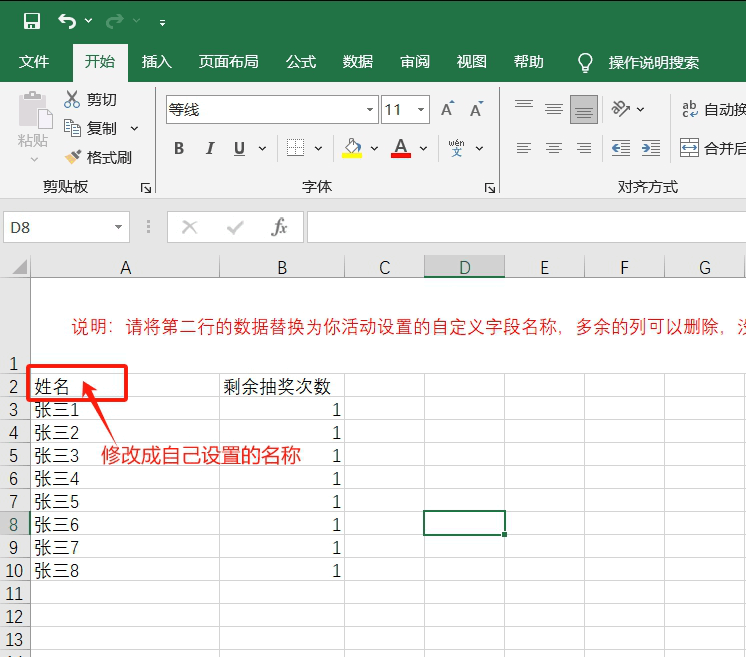Expand the 复制 dropdown arrow
The width and height of the screenshot is (746, 657).
[135, 128]
